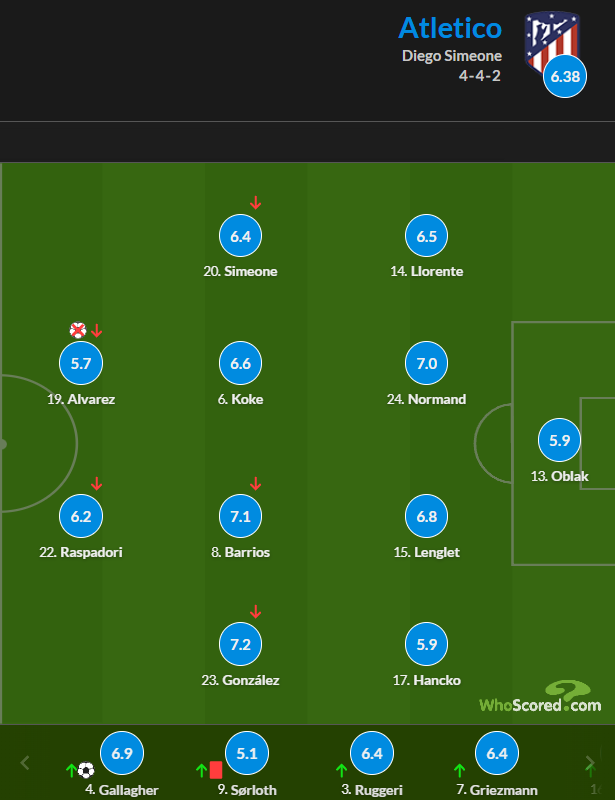The image size is (615, 800).
Task: Click the red substitution arrow above González
Action: click(256, 611)
